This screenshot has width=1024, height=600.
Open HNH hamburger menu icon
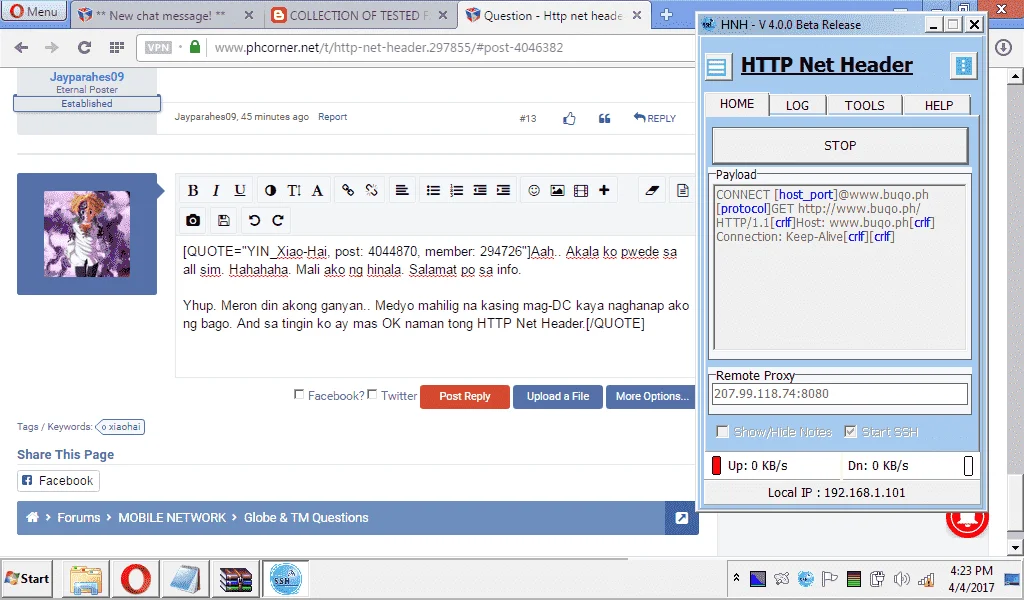[x=717, y=67]
